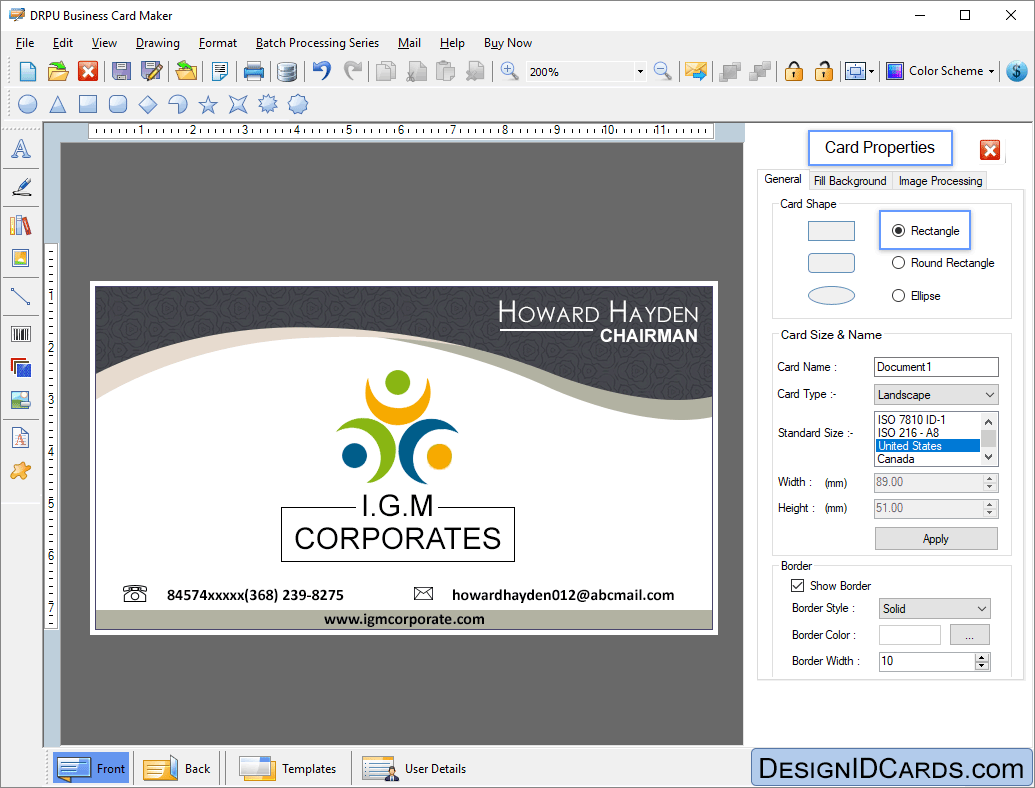Close the Card Properties panel
The height and width of the screenshot is (788, 1035).
pos(989,150)
